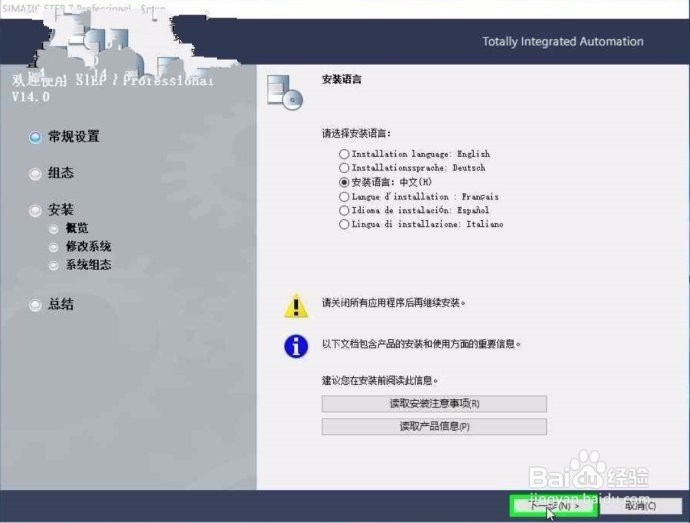Click the 请选择安装语言 prompt text

click(x=356, y=133)
